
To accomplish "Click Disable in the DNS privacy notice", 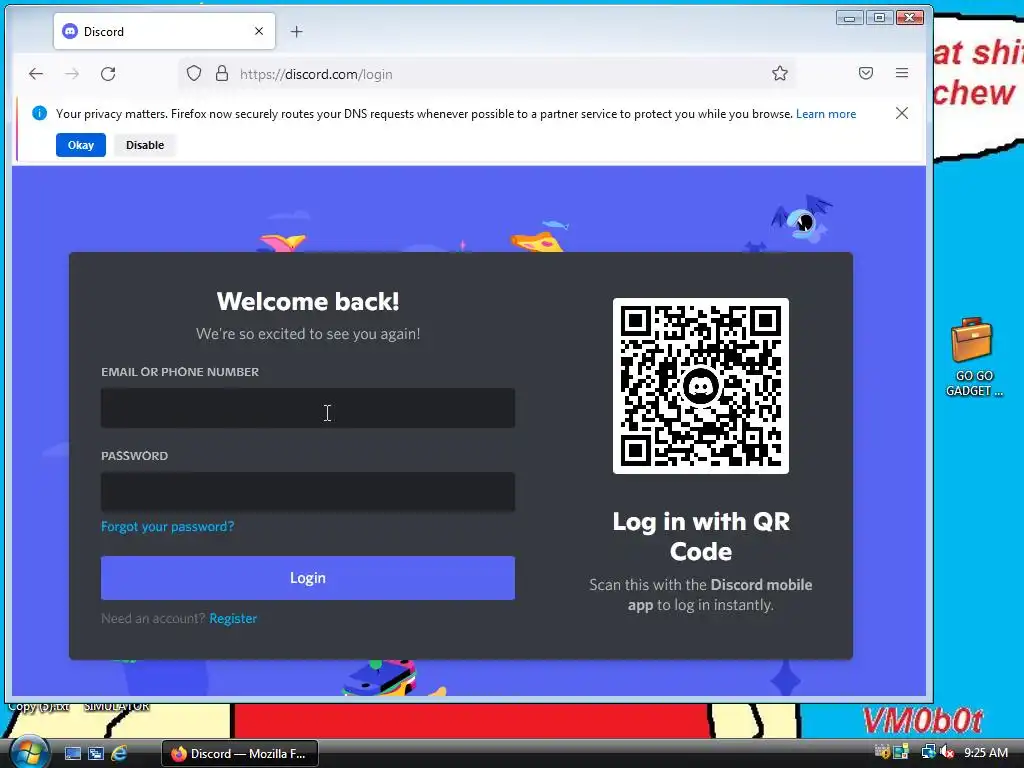I will [145, 145].
